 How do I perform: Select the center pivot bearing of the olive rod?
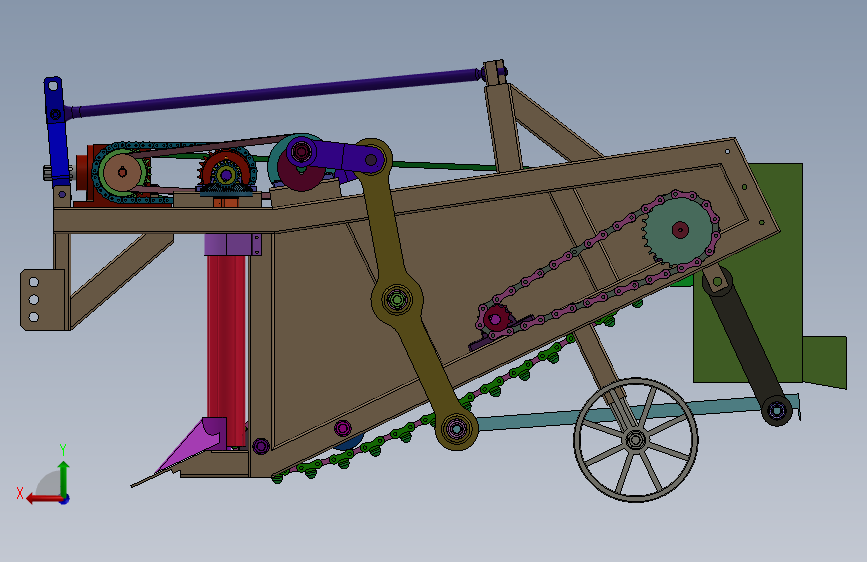point(396,299)
